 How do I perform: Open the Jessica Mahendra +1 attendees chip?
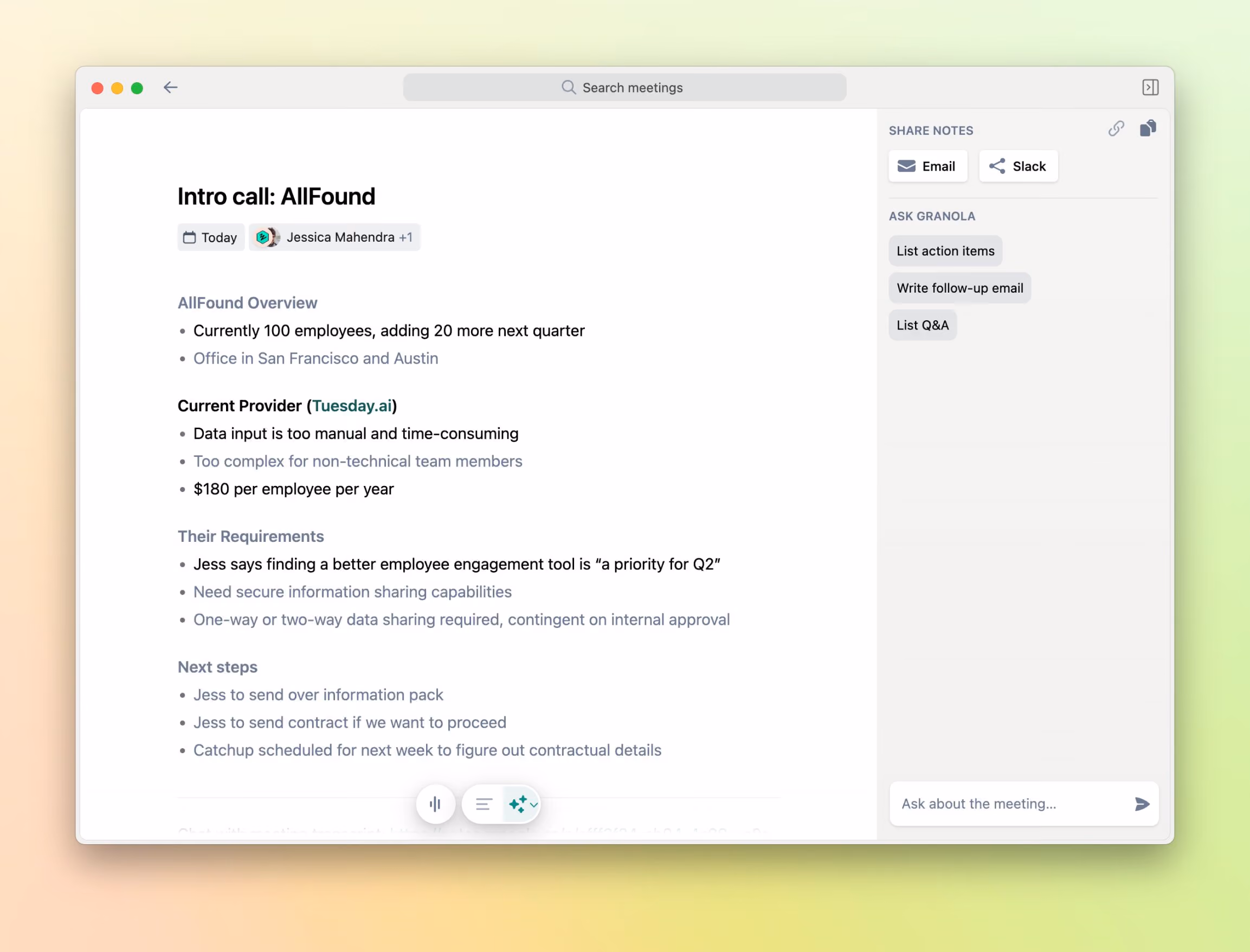[334, 237]
